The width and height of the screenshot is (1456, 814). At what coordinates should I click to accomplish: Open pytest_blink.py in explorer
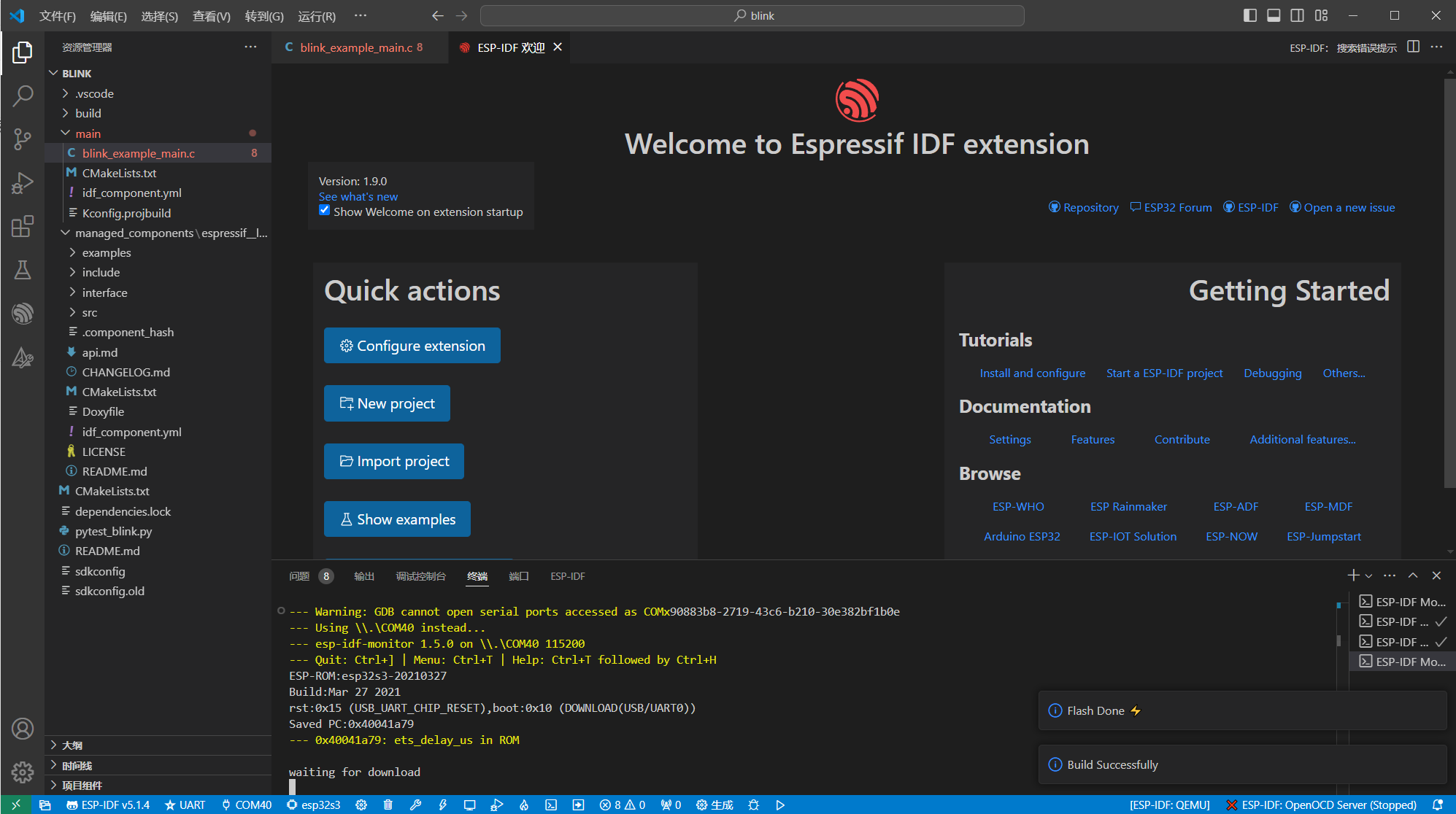(158, 531)
